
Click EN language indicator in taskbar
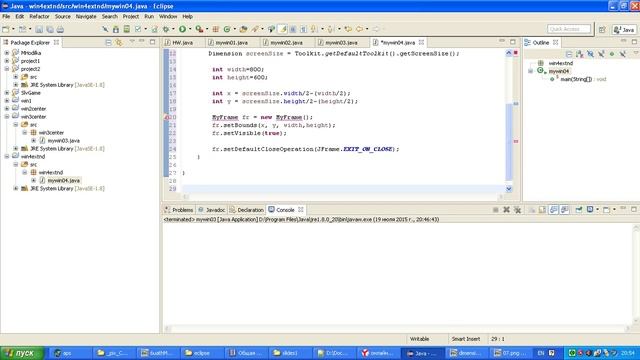(541, 353)
